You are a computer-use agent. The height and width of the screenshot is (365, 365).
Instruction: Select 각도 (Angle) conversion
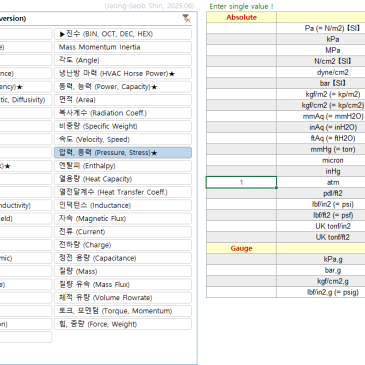[x=123, y=60]
